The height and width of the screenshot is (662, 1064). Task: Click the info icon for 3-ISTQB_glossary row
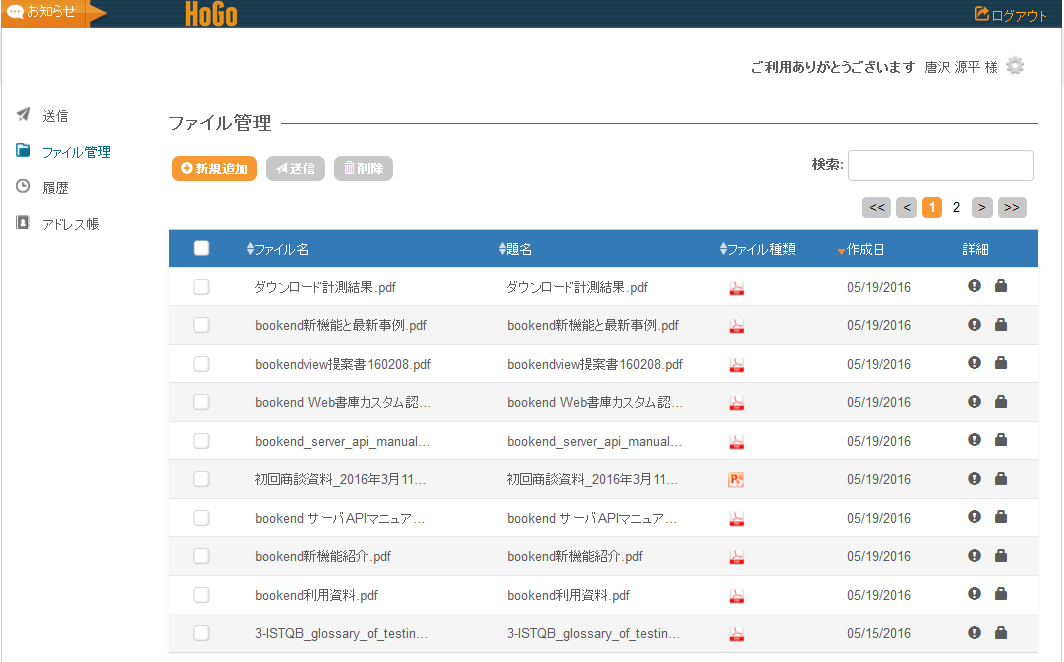click(x=975, y=632)
